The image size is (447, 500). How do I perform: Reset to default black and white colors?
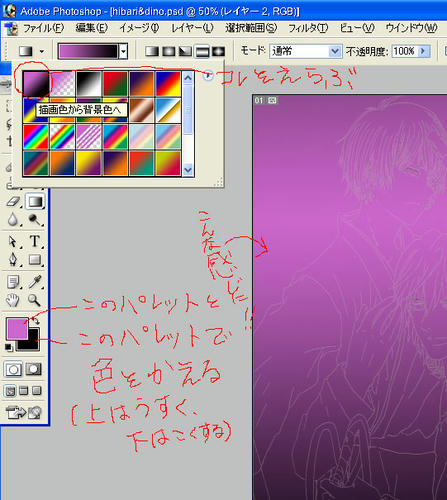pos(9,347)
